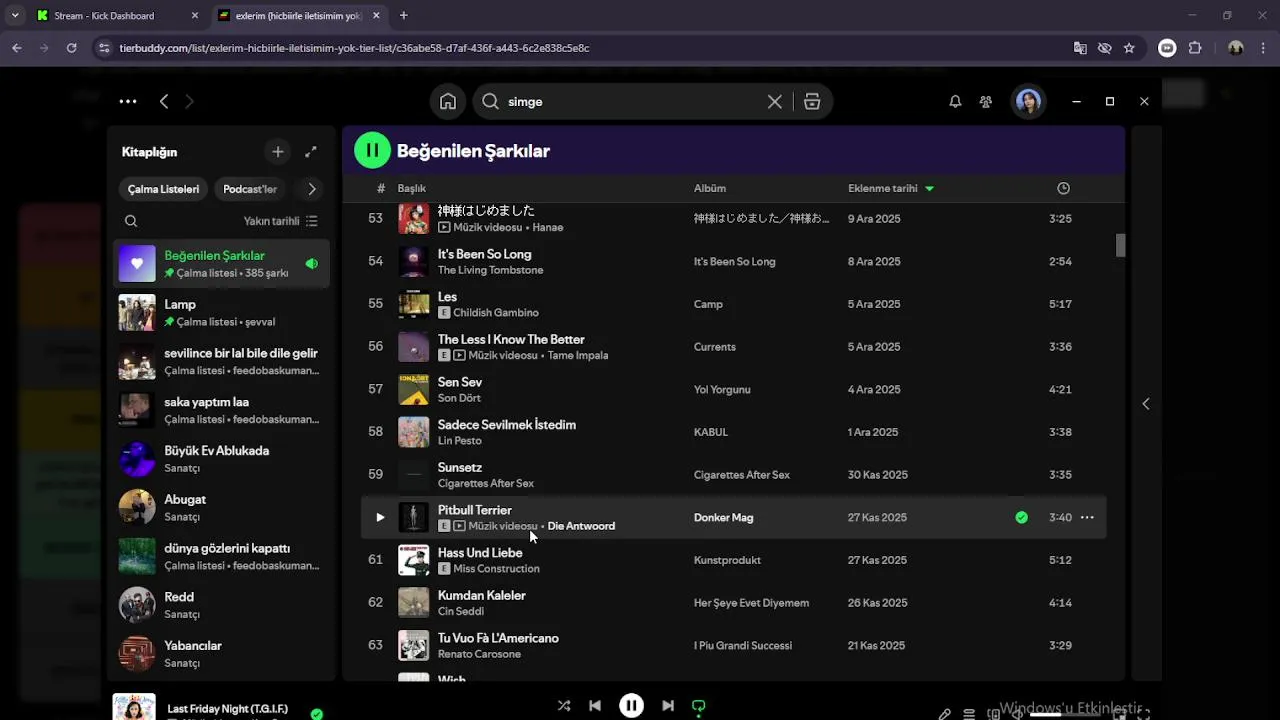Open the 'Yakın tarihli' sort dropdown
The width and height of the screenshot is (1280, 720).
[x=280, y=221]
